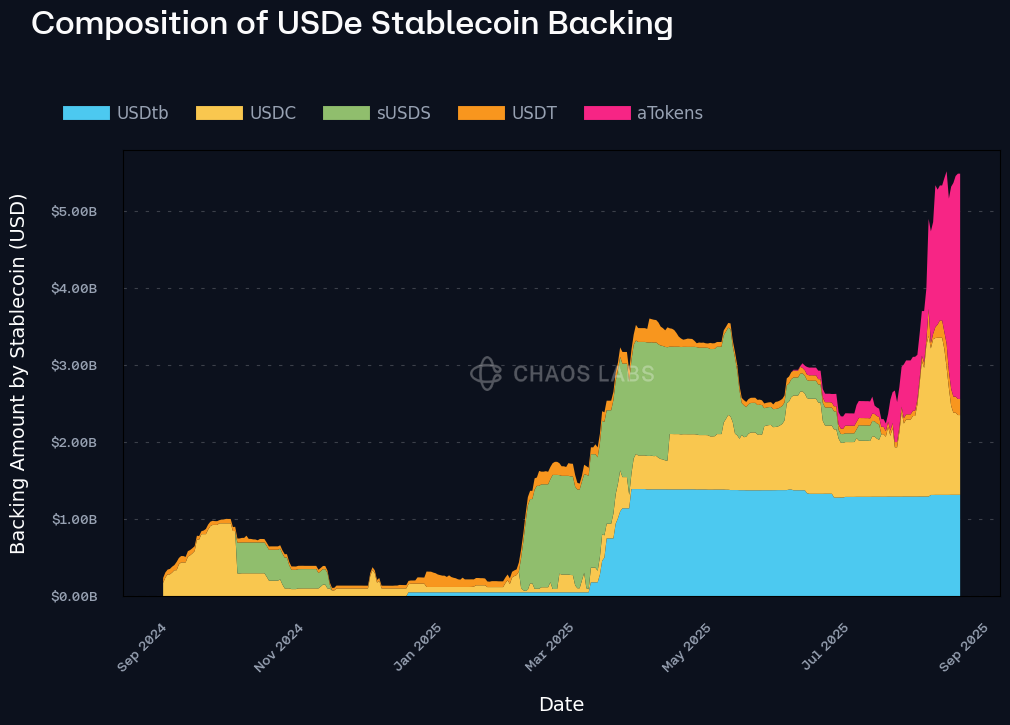Viewport: 1010px width, 725px height.
Task: Click the CHAOS LABS watermark text
Action: [x=584, y=374]
